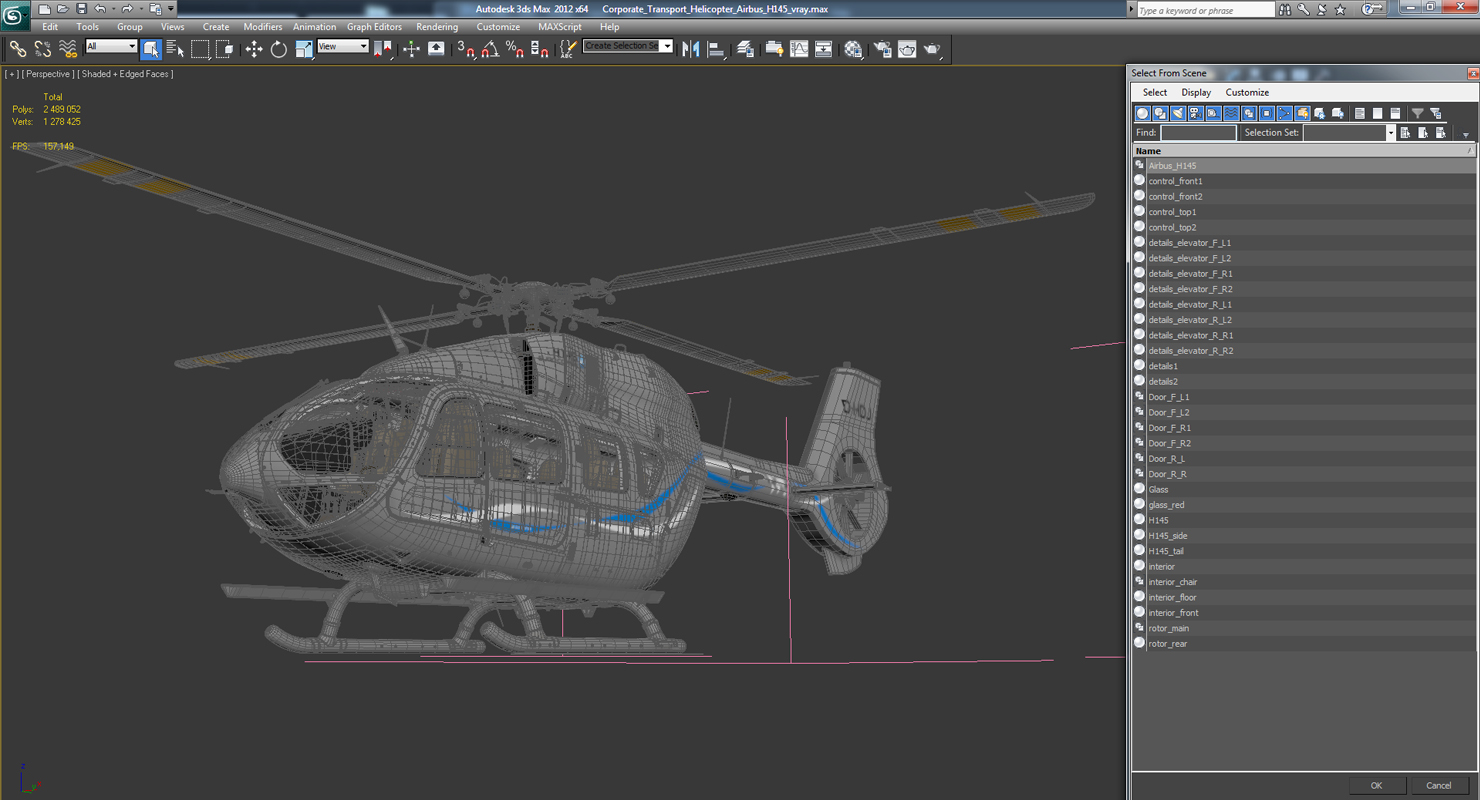
Task: Open the Layer Manager icon
Action: (x=745, y=48)
